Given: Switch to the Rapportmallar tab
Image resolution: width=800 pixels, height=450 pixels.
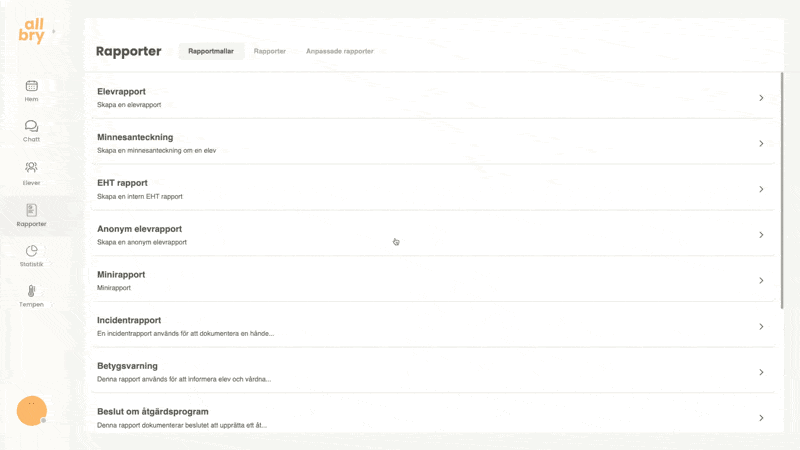Looking at the screenshot, I should (211, 51).
